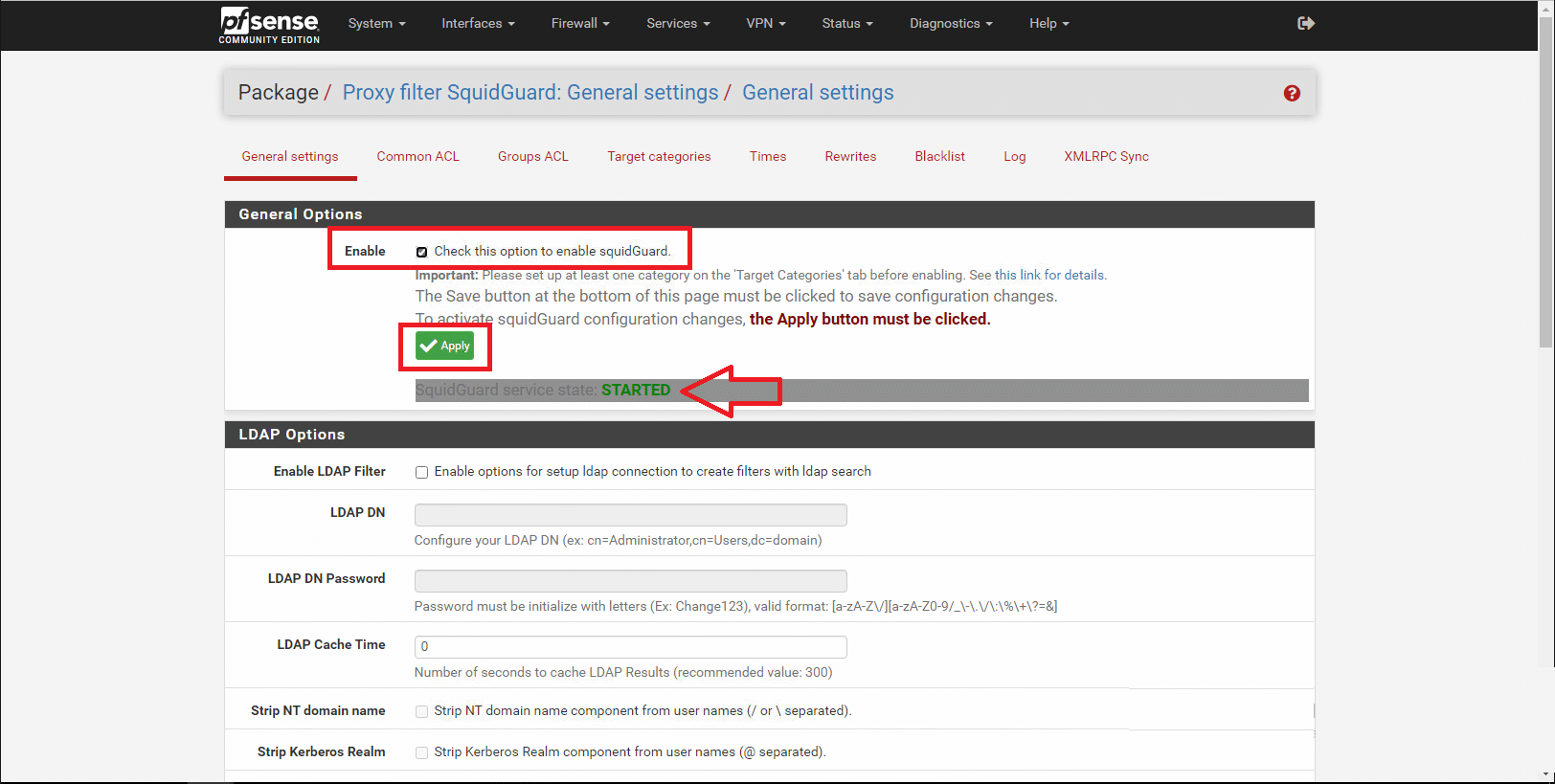Toggle the enable squidGuard checkbox
The width and height of the screenshot is (1555, 784).
coord(421,252)
